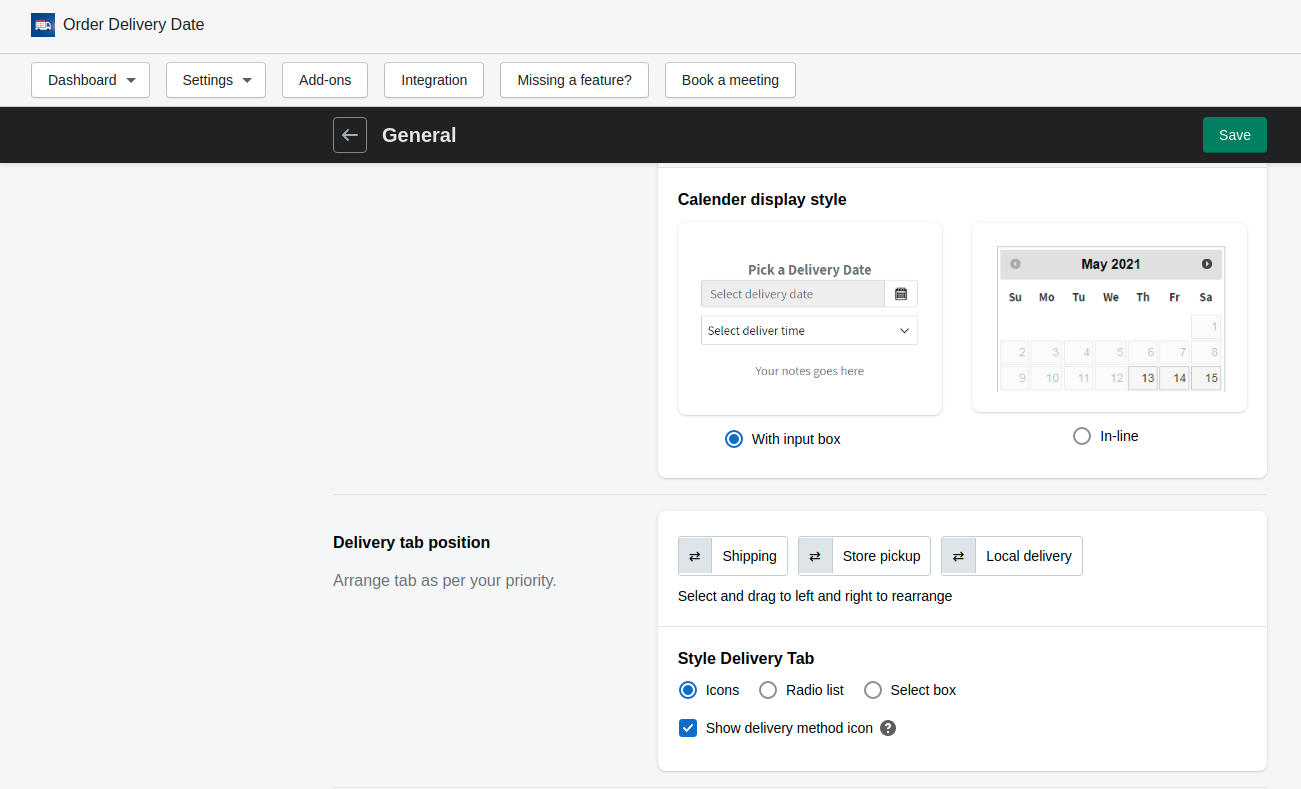
Task: Click the swap arrows icon on Store pickup
Action: tap(815, 556)
